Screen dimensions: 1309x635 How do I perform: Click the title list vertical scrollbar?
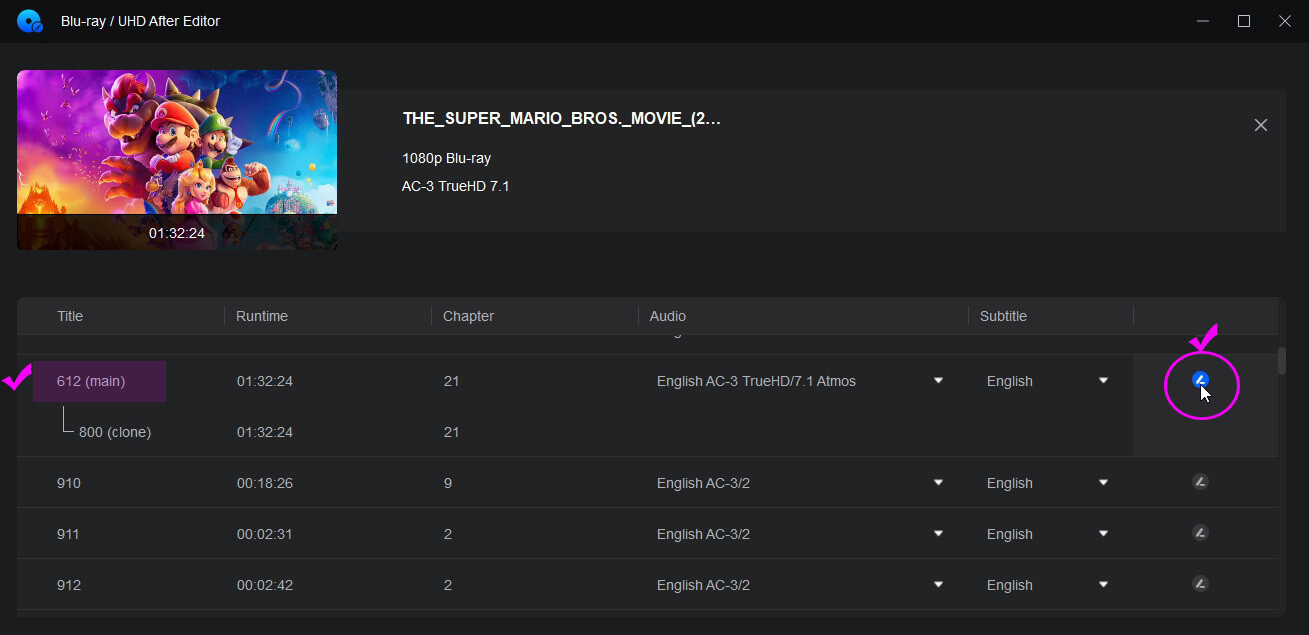click(1282, 361)
